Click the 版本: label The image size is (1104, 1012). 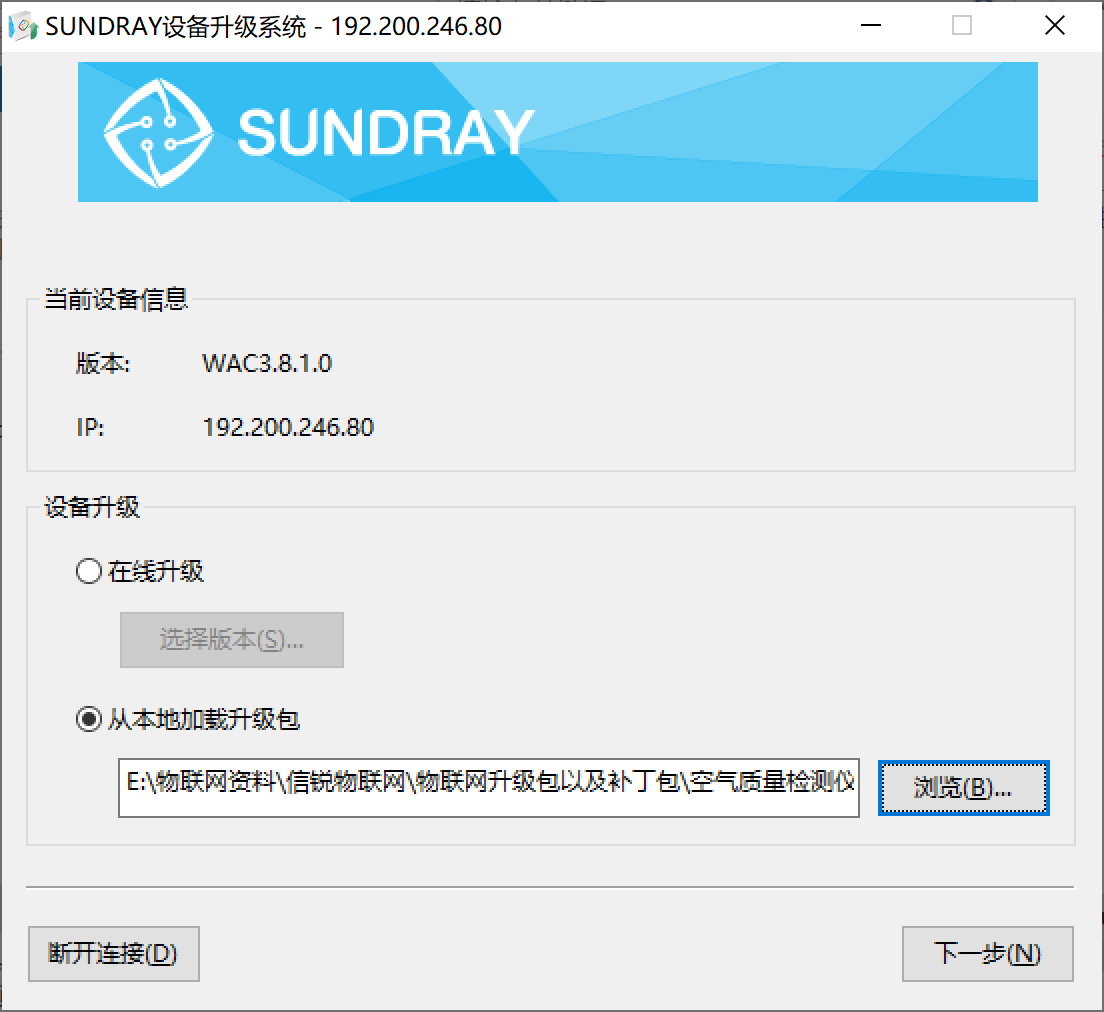[103, 363]
